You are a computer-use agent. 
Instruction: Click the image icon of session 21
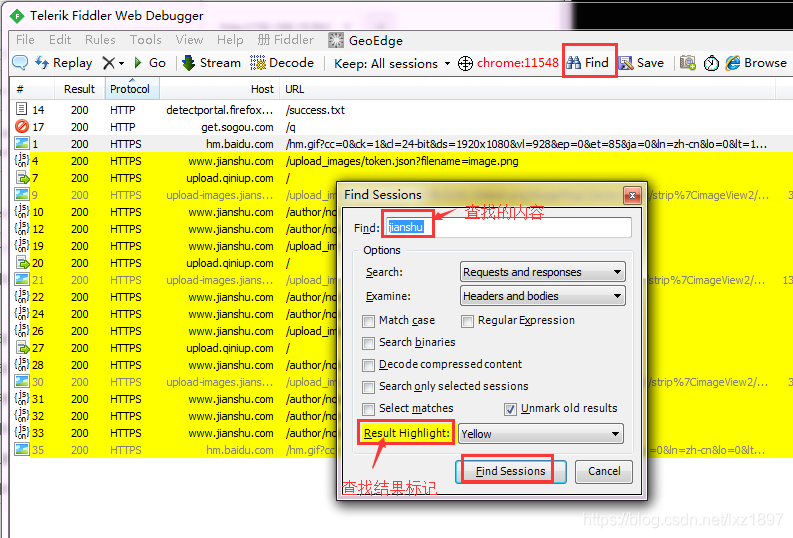[22, 279]
